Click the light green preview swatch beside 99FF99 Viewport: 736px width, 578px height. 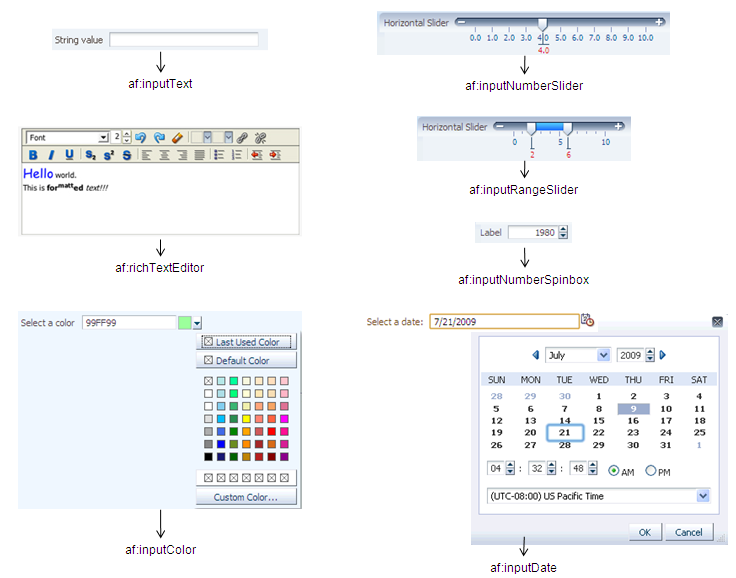[x=184, y=323]
